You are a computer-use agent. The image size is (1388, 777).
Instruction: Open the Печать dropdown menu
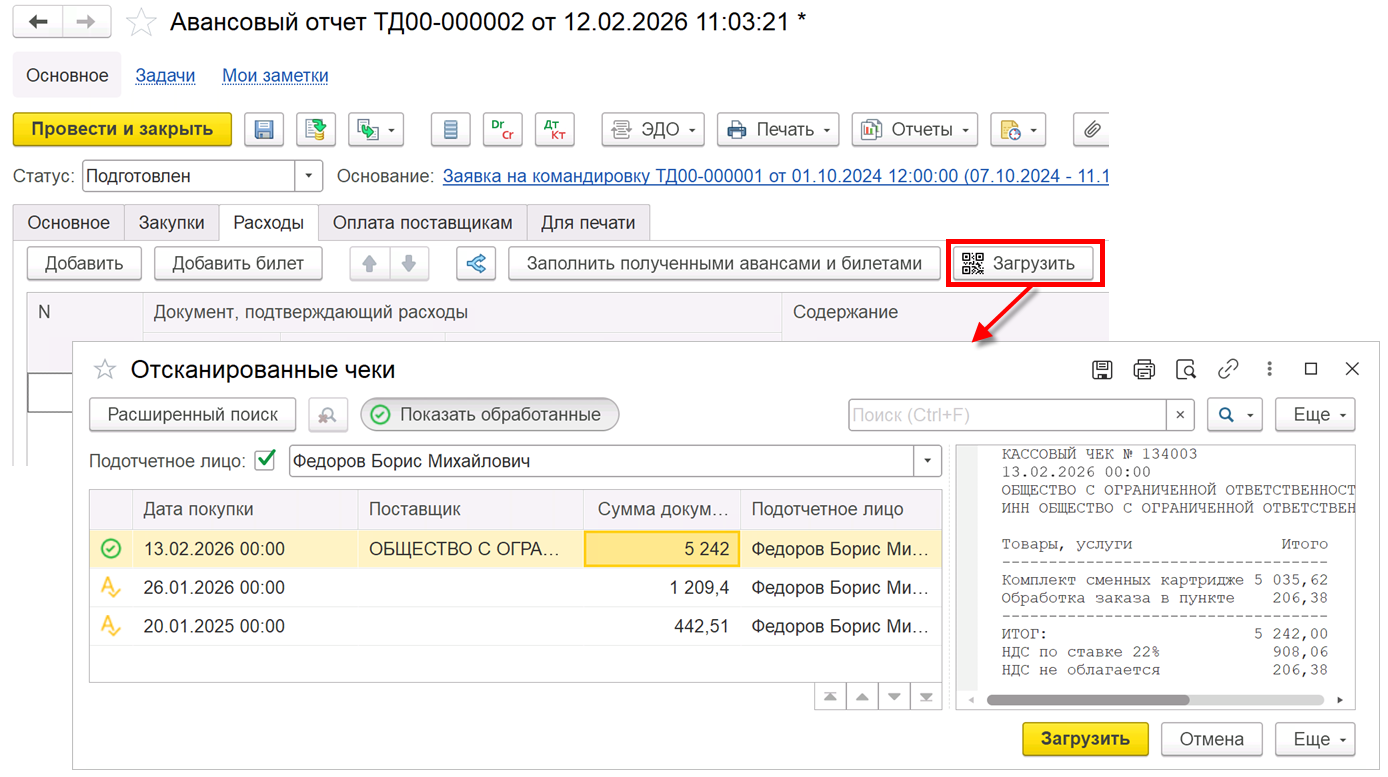tap(778, 129)
